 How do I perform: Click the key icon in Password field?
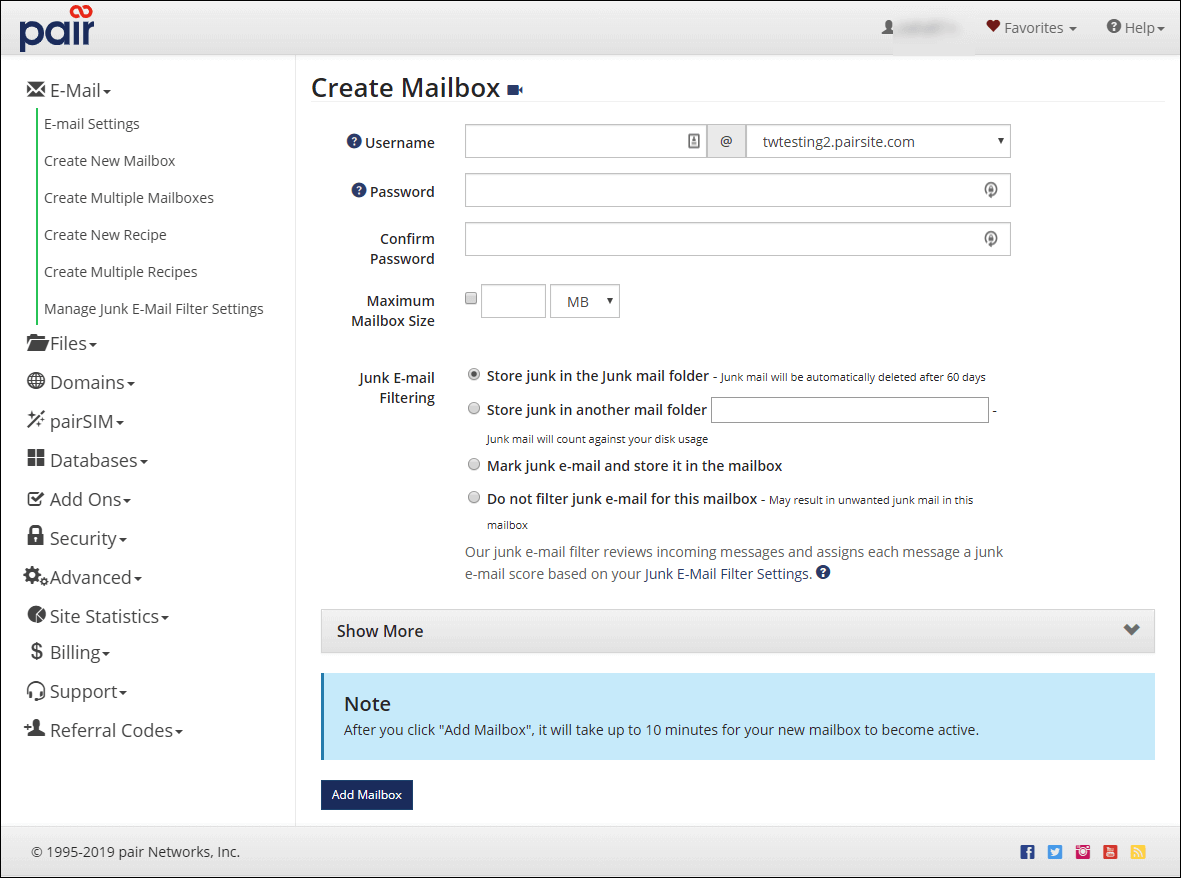pyautogui.click(x=990, y=190)
